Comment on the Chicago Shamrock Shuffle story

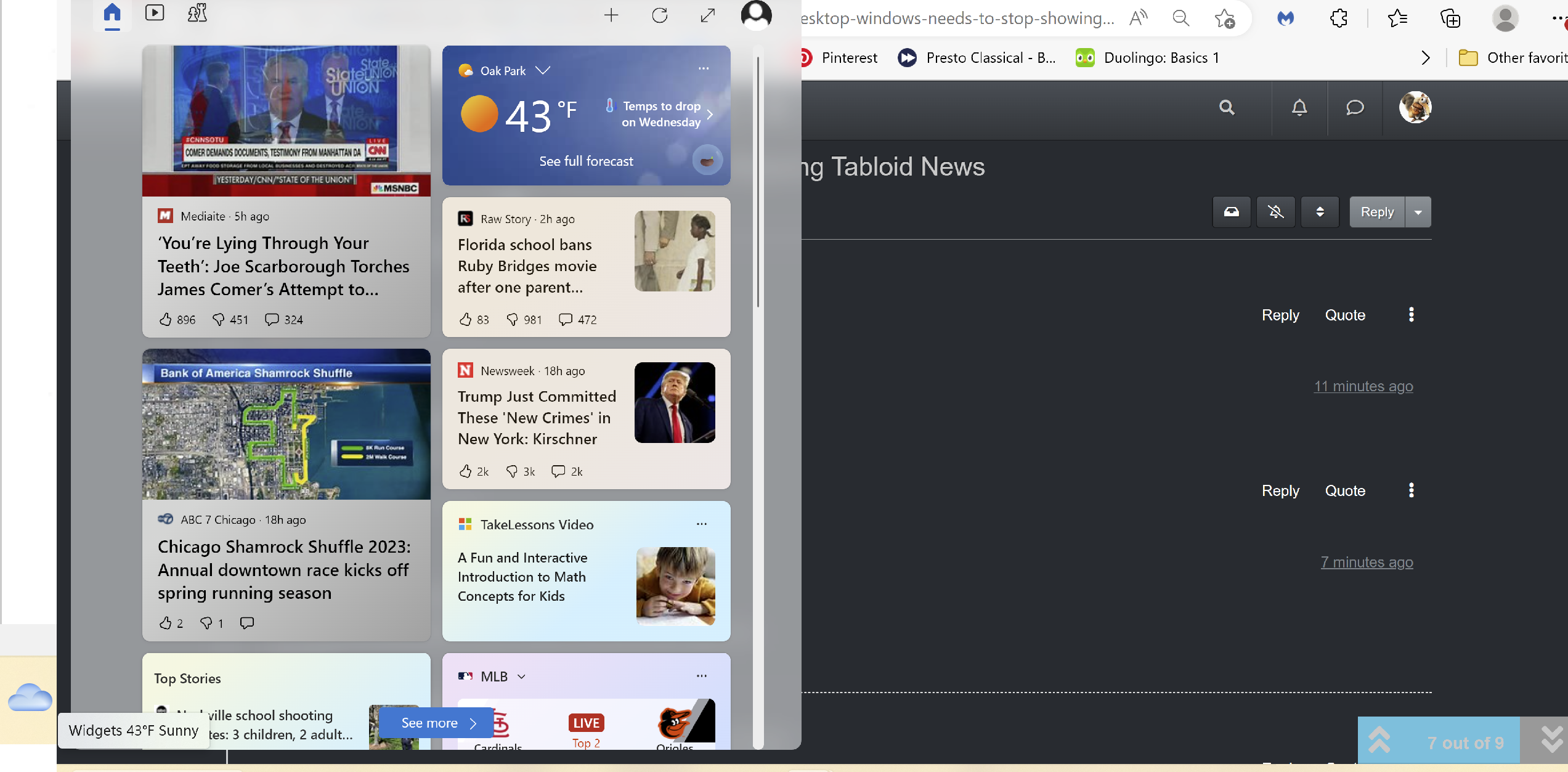coord(246,623)
